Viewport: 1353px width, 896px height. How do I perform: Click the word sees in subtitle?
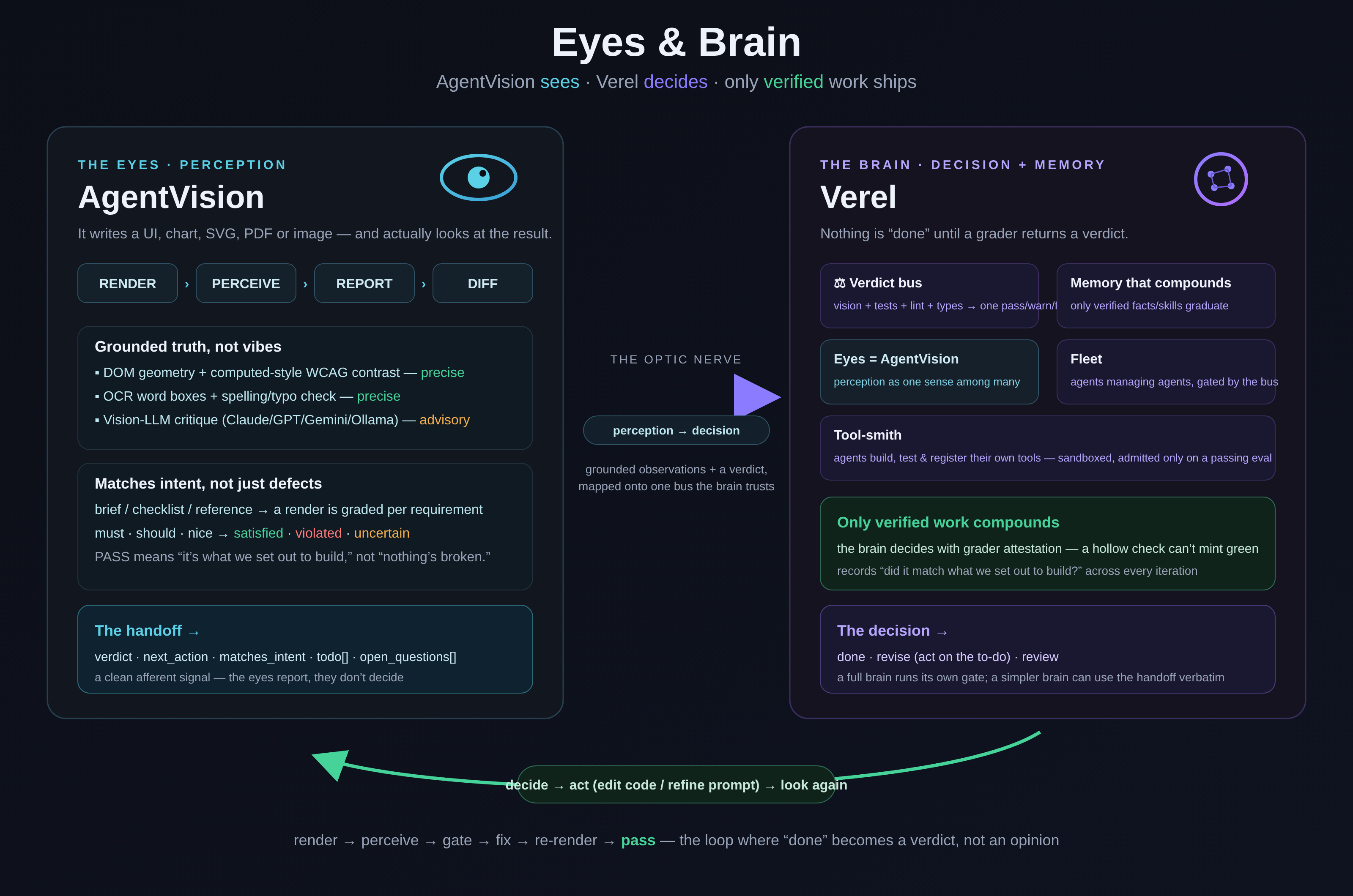coord(560,82)
